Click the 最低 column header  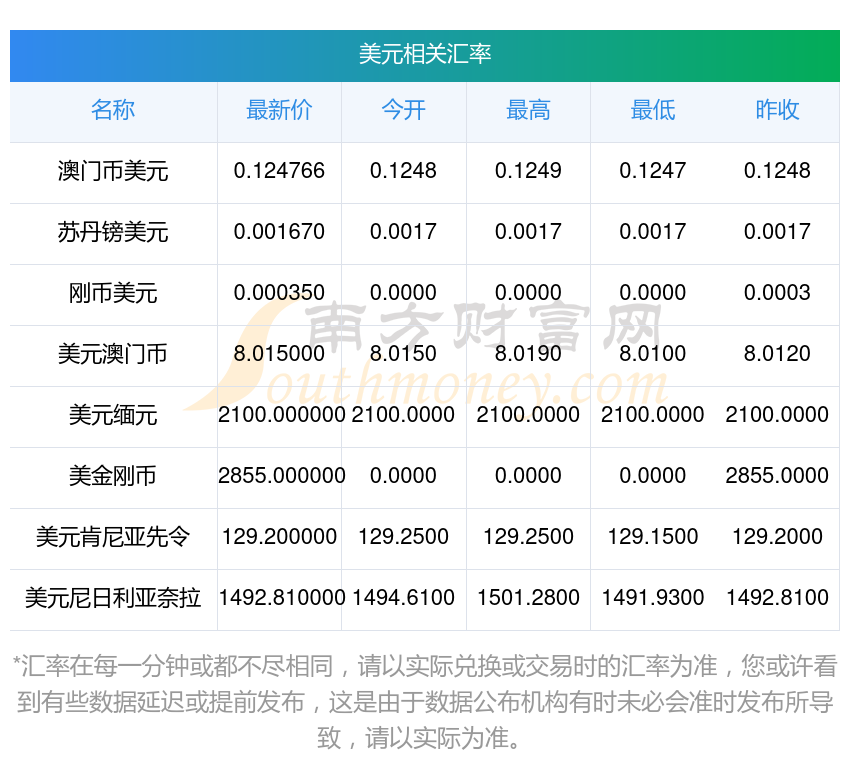pyautogui.click(x=653, y=110)
